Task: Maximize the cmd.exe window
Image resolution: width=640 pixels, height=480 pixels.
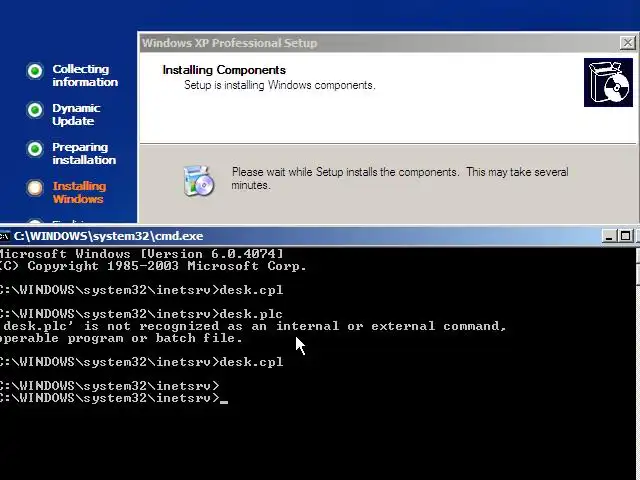Action: tap(625, 236)
